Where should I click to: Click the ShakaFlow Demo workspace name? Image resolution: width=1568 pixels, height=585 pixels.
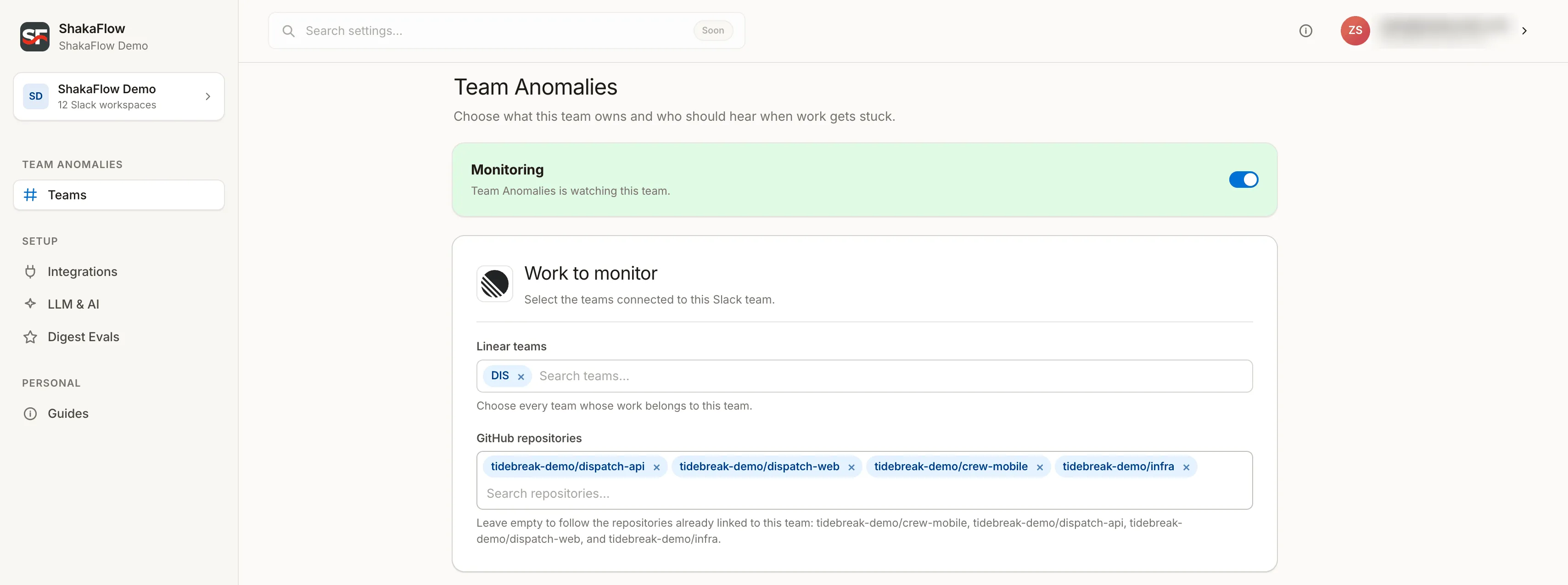[106, 89]
